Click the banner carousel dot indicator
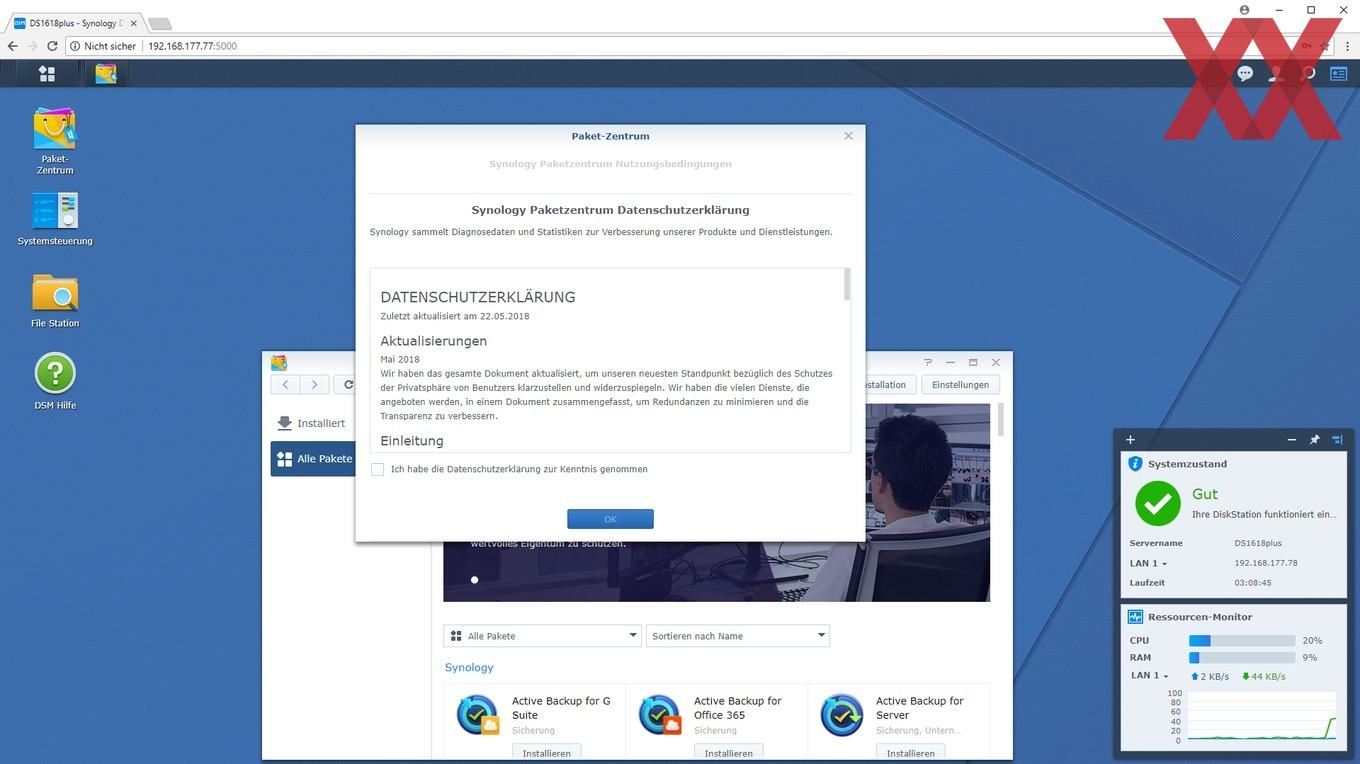This screenshot has height=764, width=1360. (x=474, y=580)
